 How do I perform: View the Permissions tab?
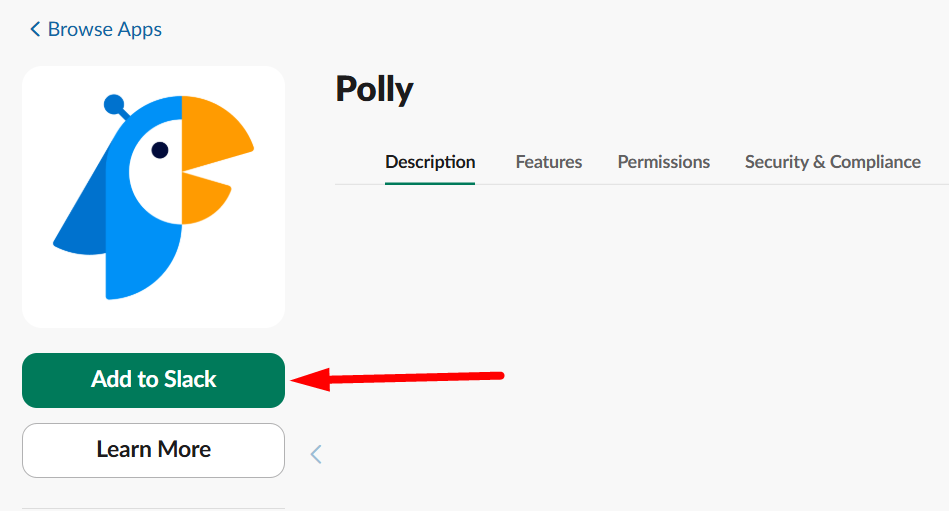tap(664, 162)
